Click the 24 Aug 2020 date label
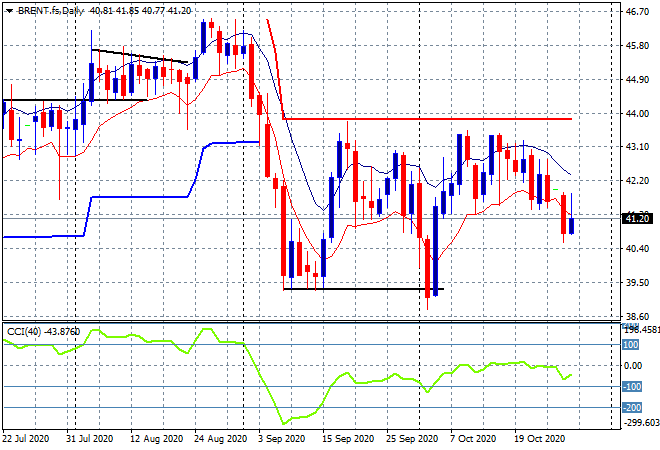Viewport: 660px width, 450px height. click(x=221, y=439)
